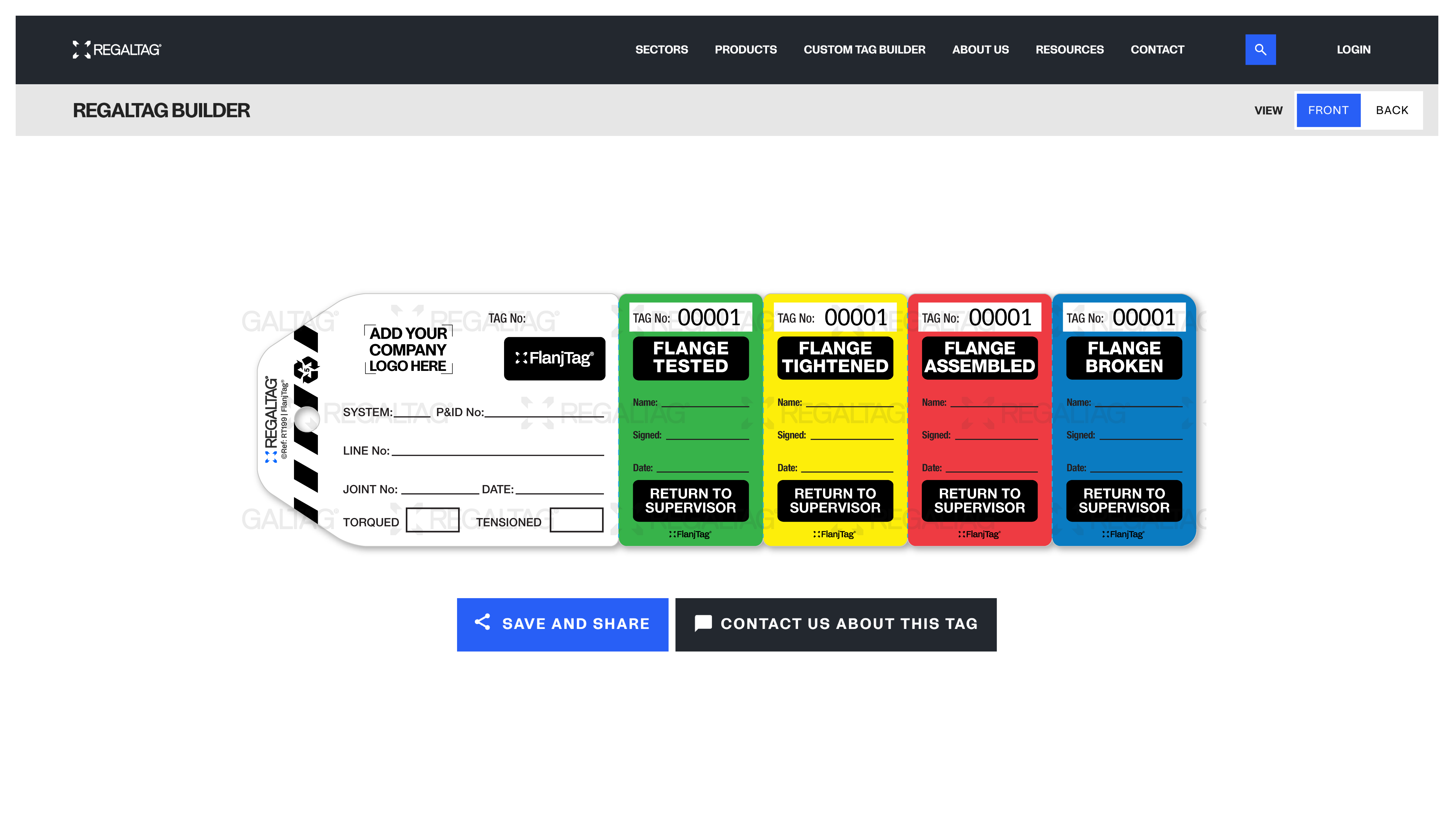Viewport: 1454px width, 840px height.
Task: Click the small FlanjTag logo under blue tag
Action: click(x=1123, y=534)
